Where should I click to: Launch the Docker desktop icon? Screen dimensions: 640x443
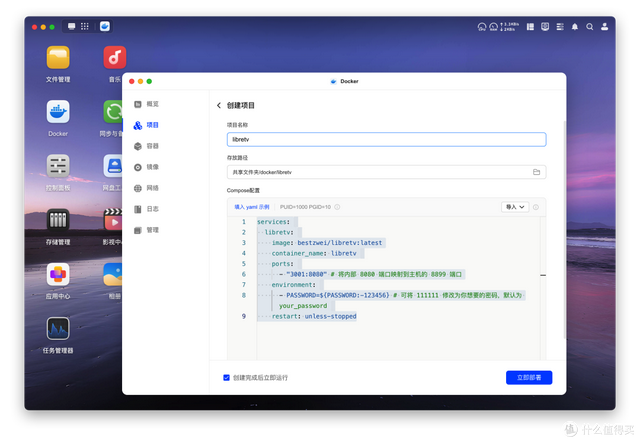coord(58,111)
